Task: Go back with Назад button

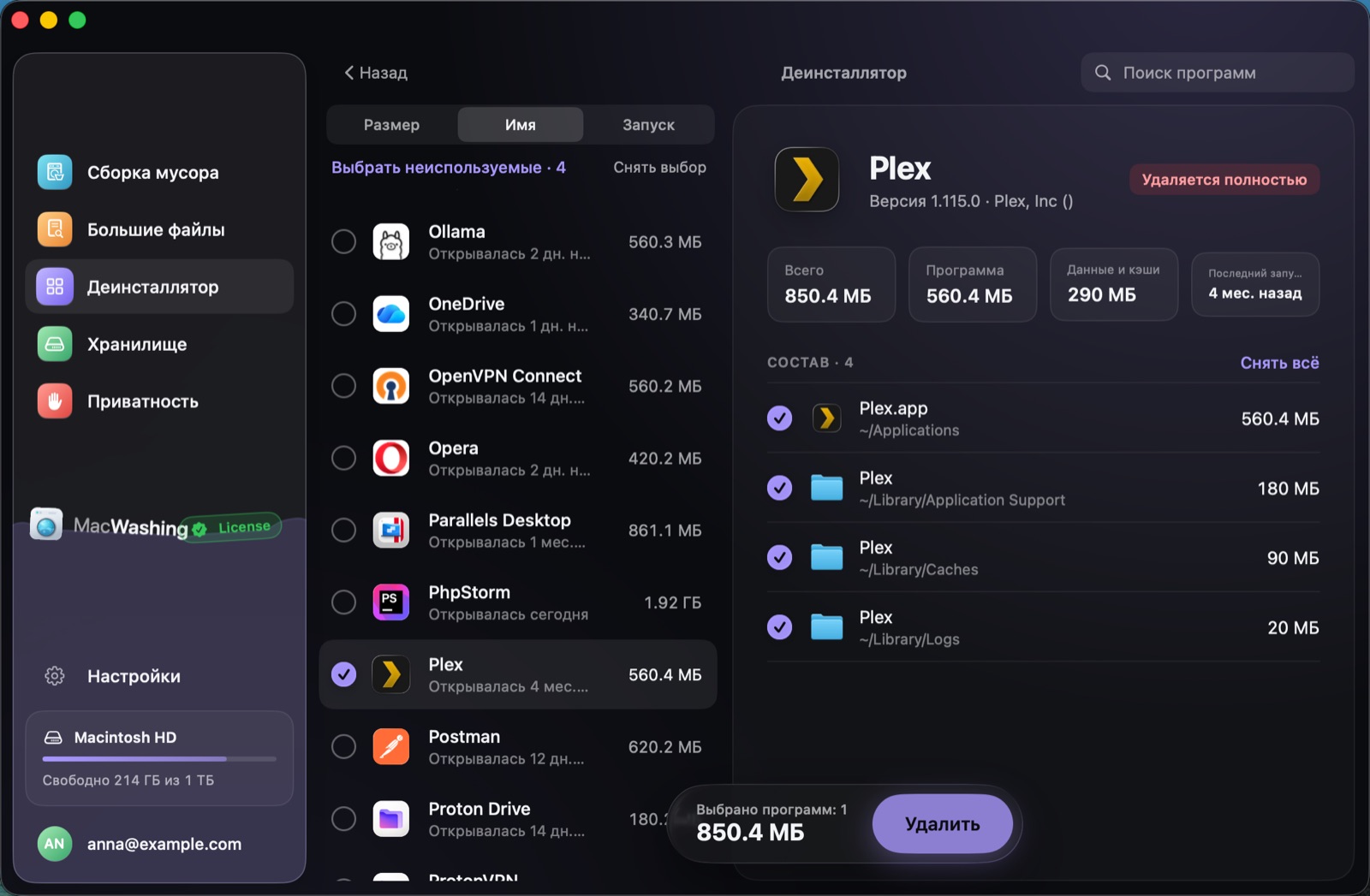Action: click(x=376, y=73)
